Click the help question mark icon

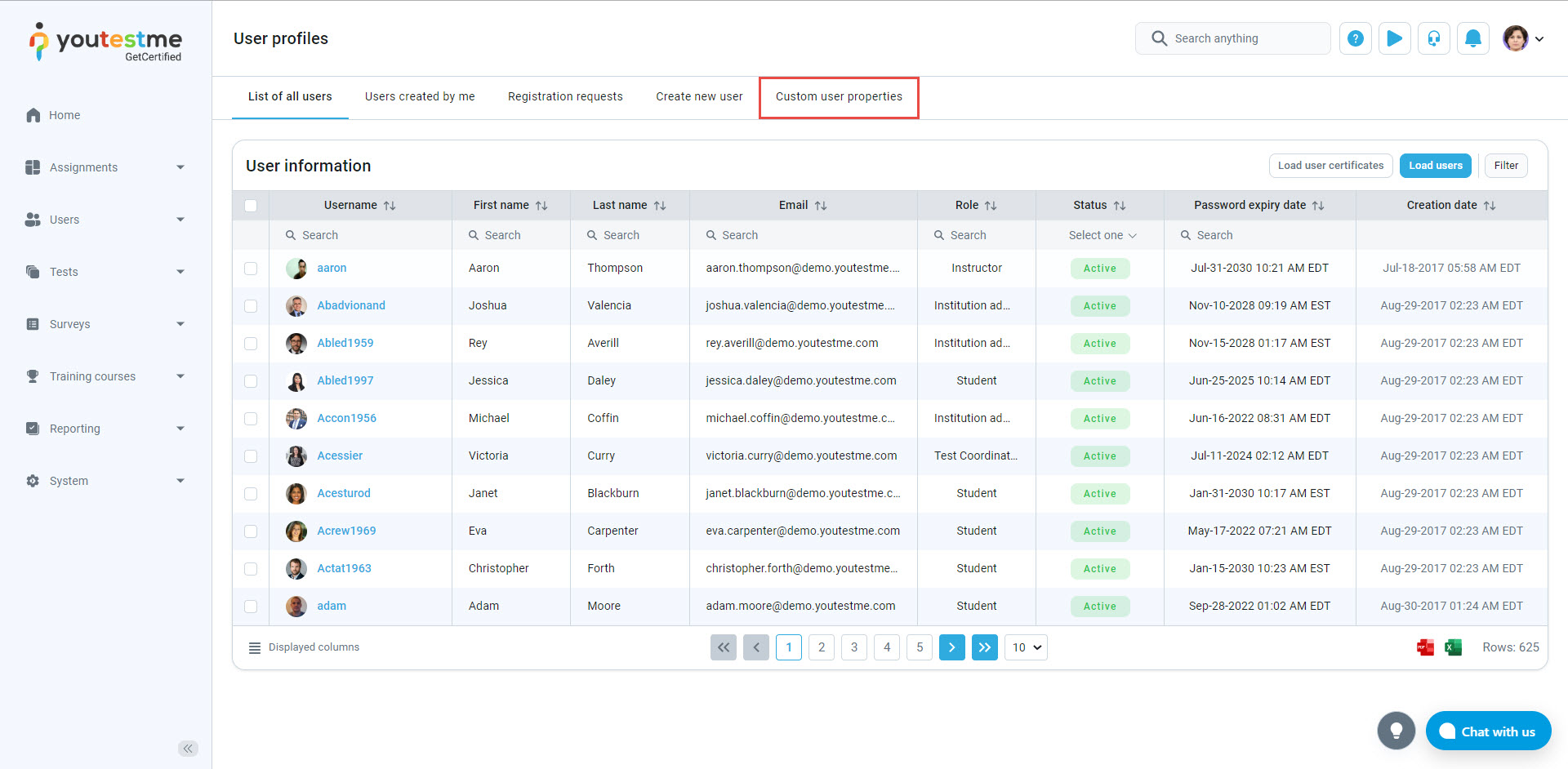(1355, 38)
